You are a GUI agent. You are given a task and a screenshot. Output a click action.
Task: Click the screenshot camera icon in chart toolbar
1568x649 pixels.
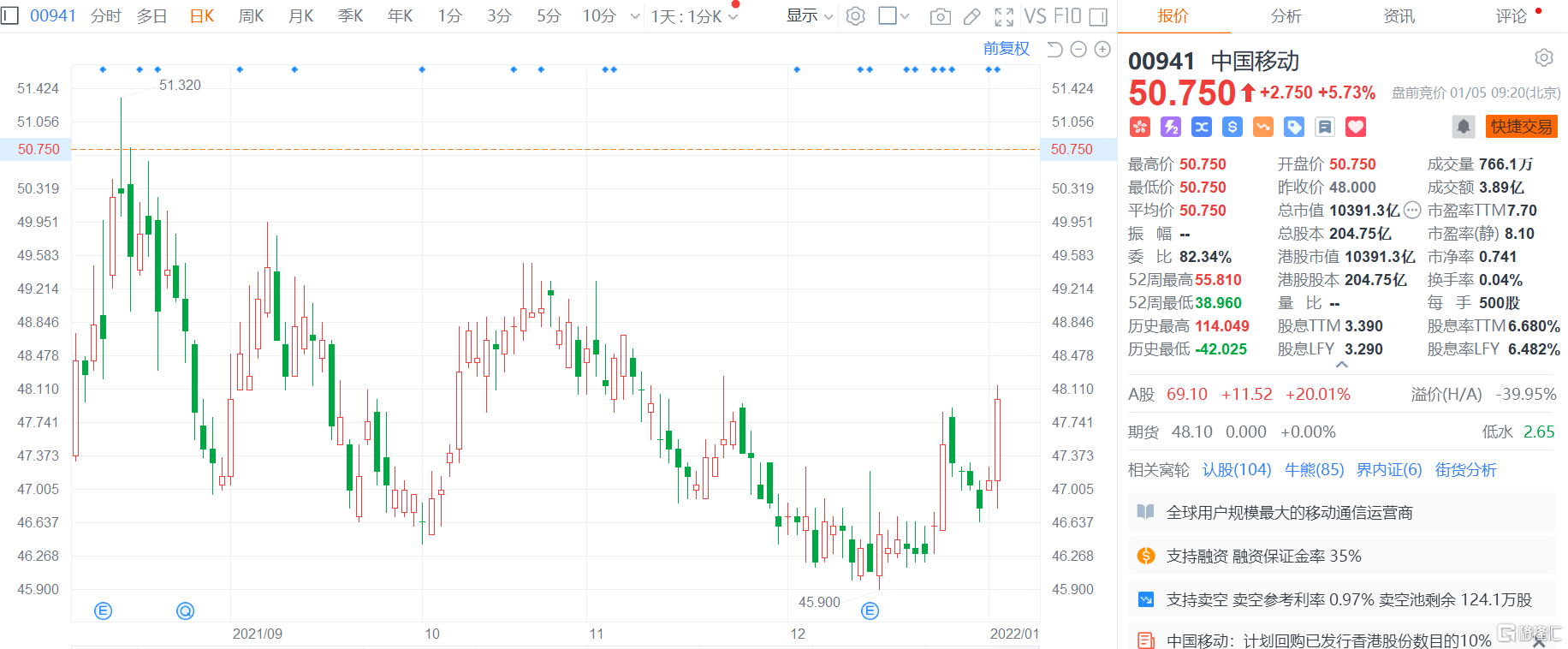coord(940,16)
